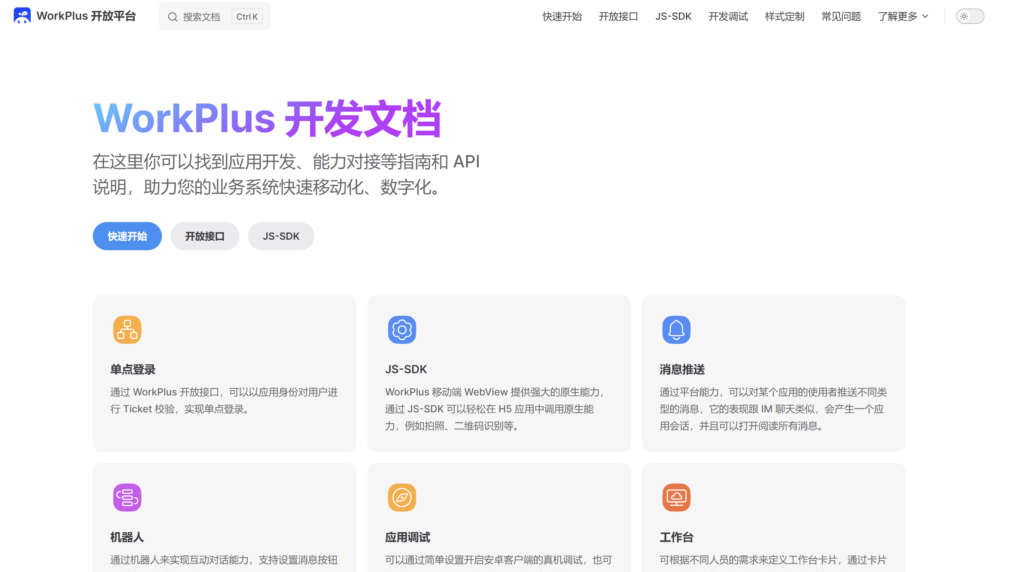This screenshot has height=572, width=1024.
Task: Expand the 了解更多 dropdown menu
Action: pos(903,16)
